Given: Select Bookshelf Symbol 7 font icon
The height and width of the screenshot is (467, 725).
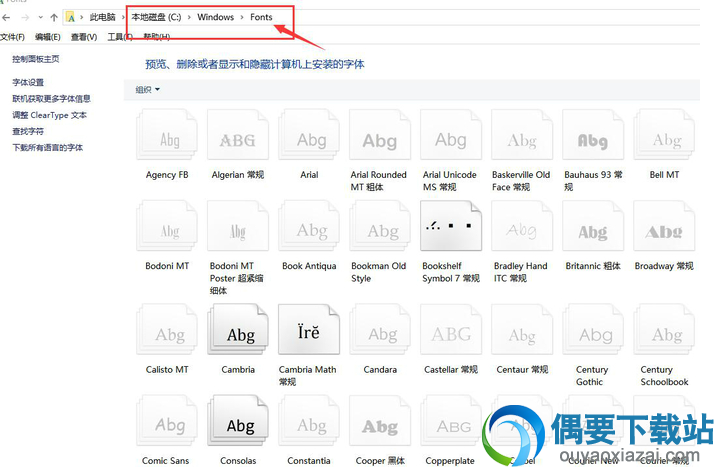Looking at the screenshot, I should pos(451,226).
